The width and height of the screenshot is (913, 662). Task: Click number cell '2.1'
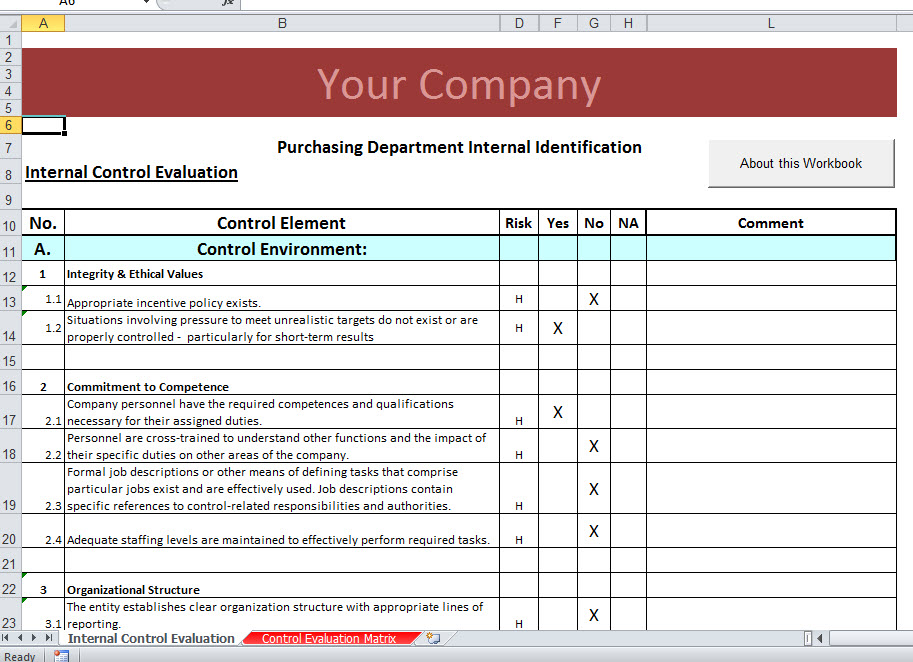43,412
